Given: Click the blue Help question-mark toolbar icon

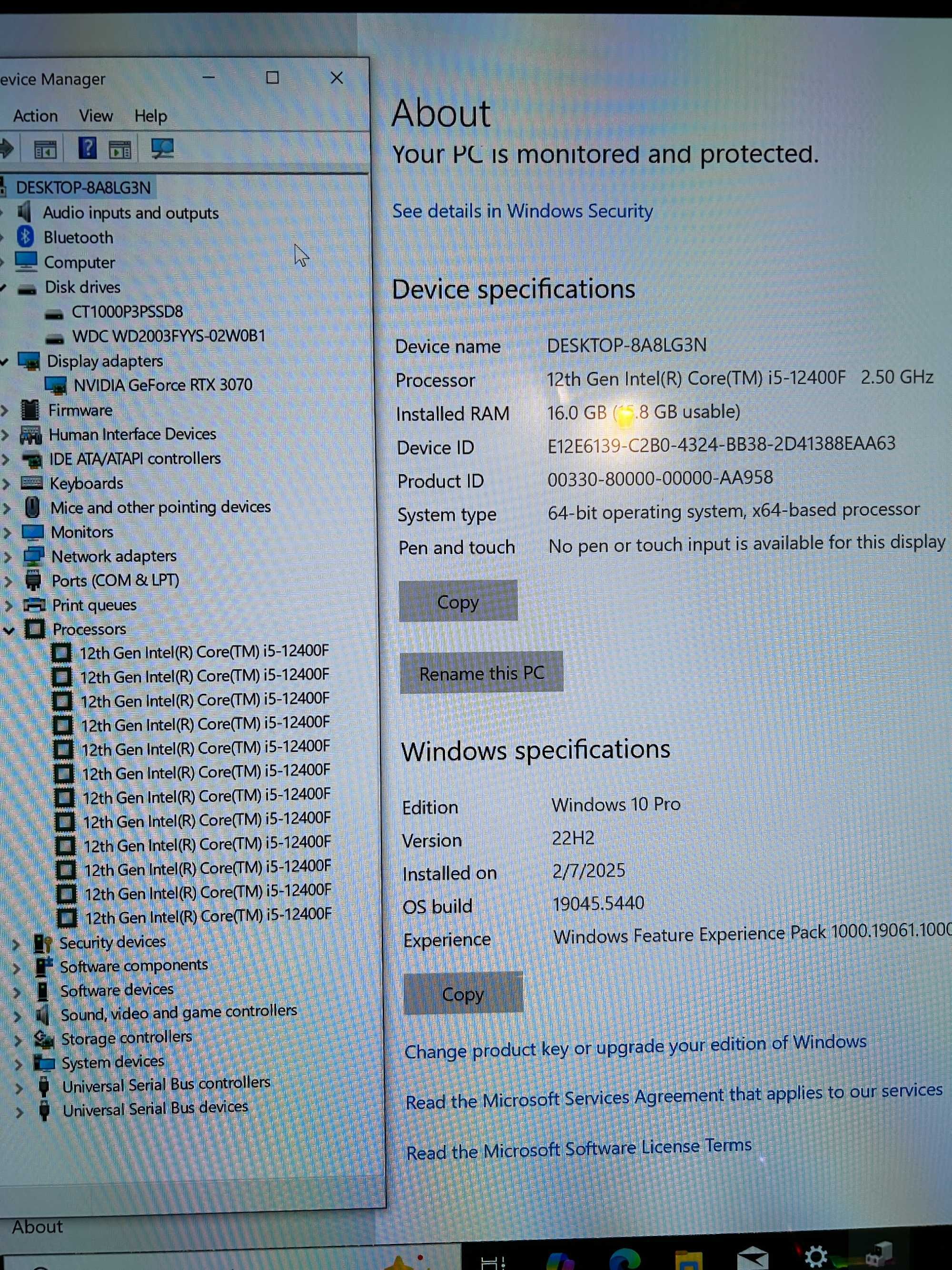Looking at the screenshot, I should [87, 148].
